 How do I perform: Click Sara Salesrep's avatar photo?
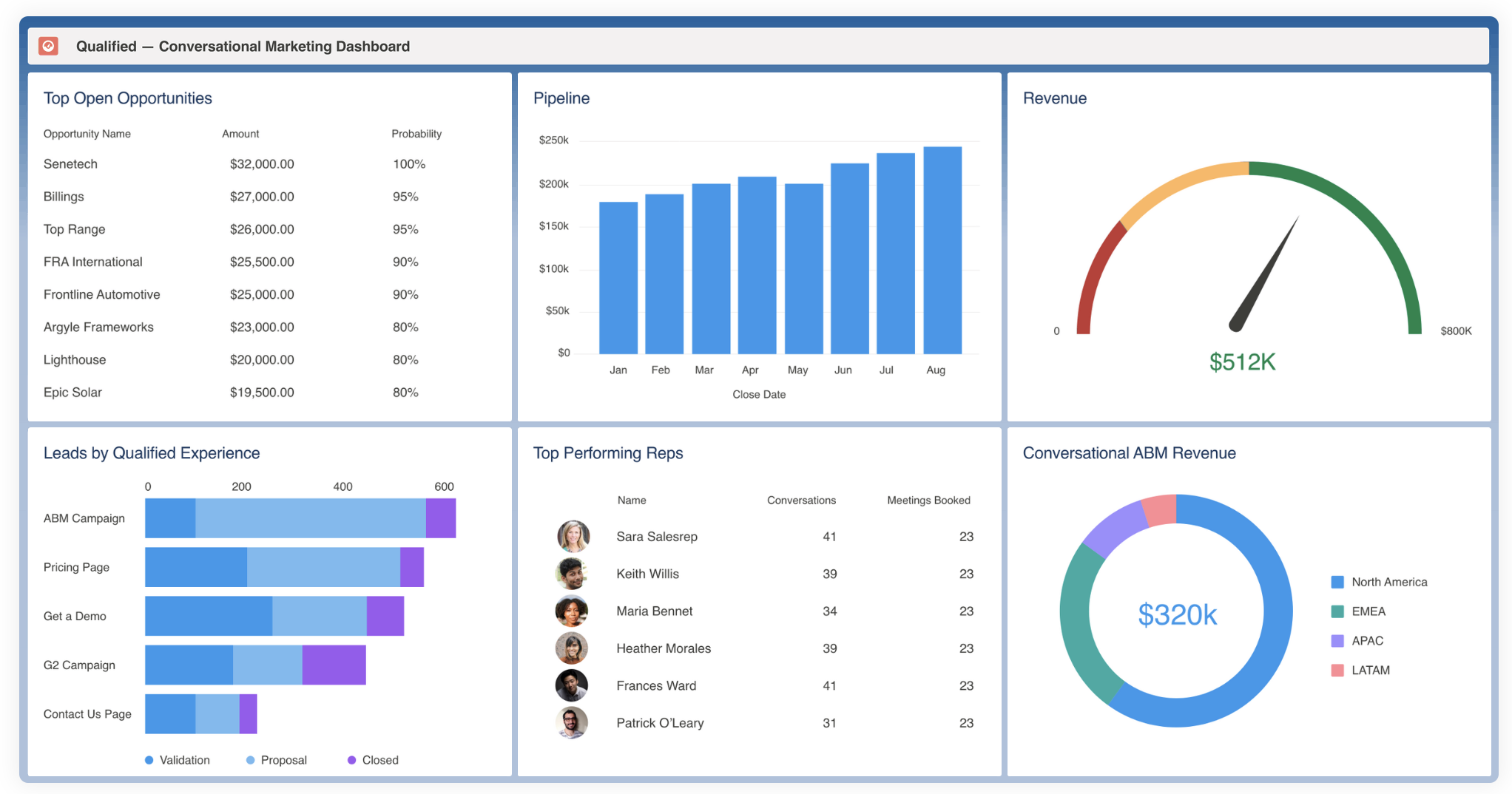(x=573, y=537)
